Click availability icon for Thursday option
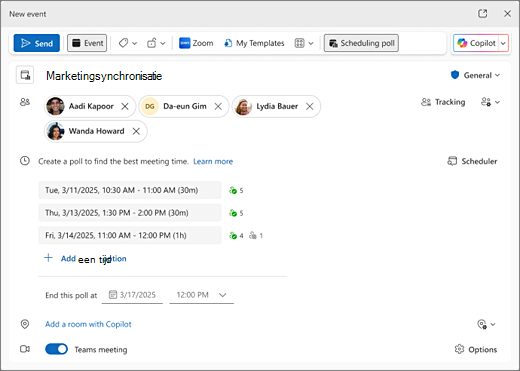The image size is (520, 371). coord(233,213)
